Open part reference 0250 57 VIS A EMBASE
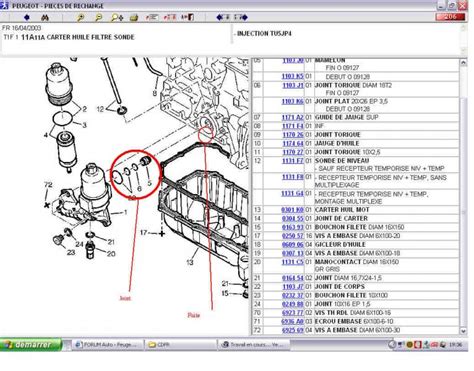This screenshot has height=371, width=474. click(293, 236)
